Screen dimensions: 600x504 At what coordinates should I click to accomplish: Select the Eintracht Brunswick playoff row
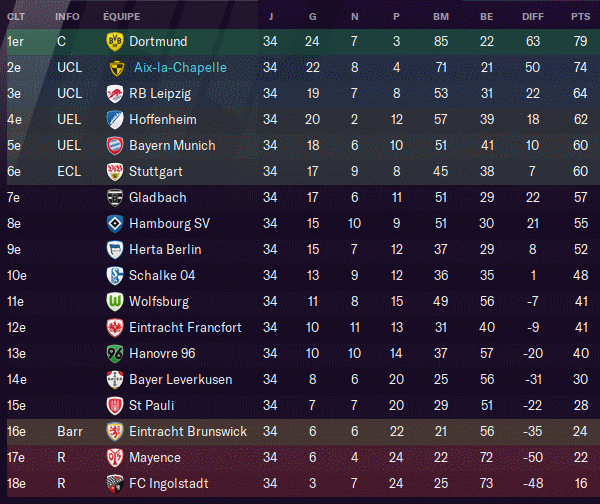click(x=300, y=432)
